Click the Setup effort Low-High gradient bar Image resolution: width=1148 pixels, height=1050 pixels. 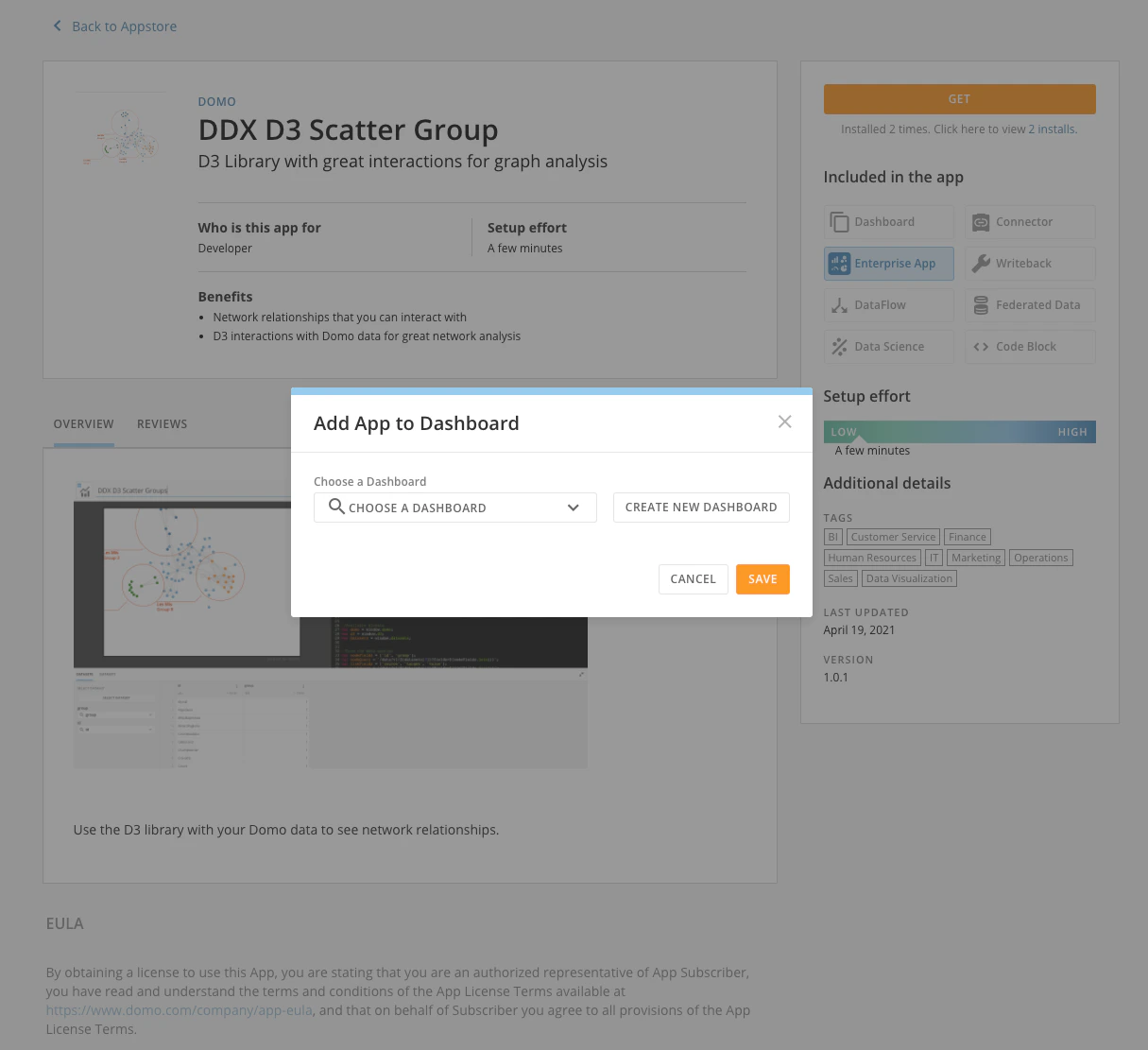(x=959, y=432)
